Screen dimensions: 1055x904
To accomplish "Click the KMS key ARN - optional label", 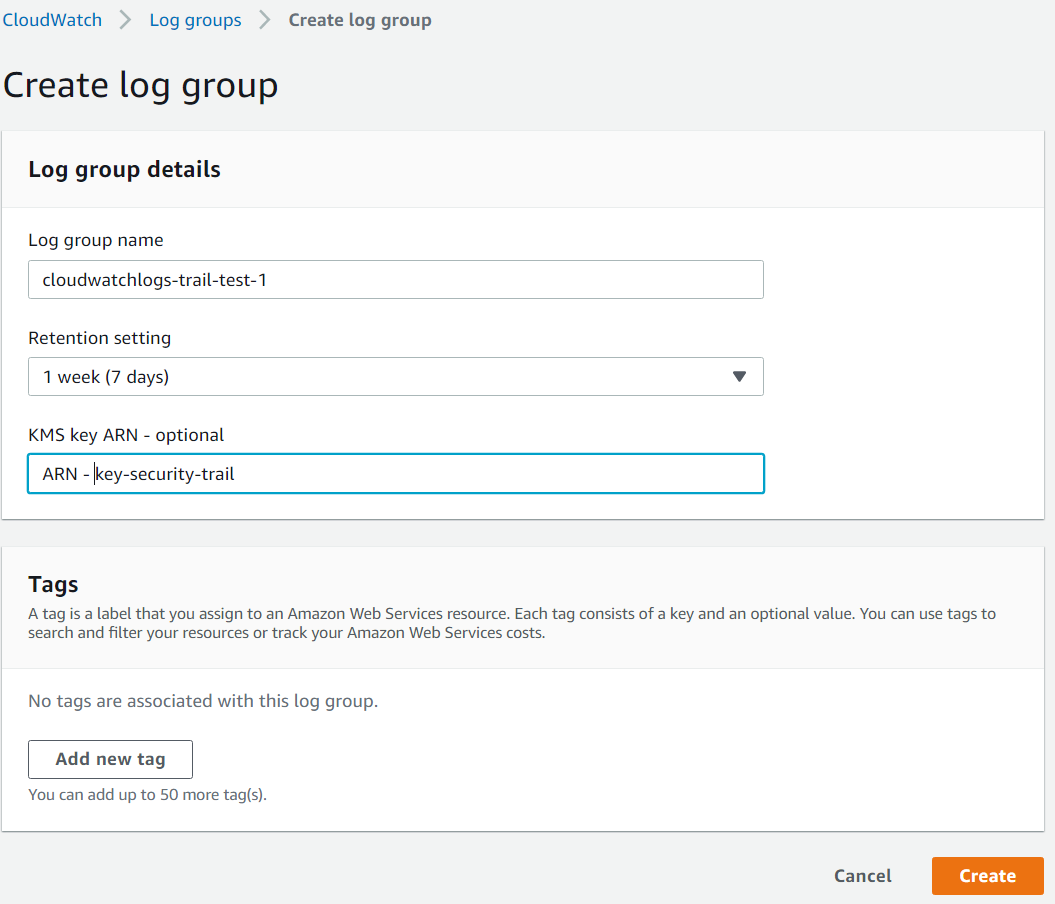I will coord(126,435).
